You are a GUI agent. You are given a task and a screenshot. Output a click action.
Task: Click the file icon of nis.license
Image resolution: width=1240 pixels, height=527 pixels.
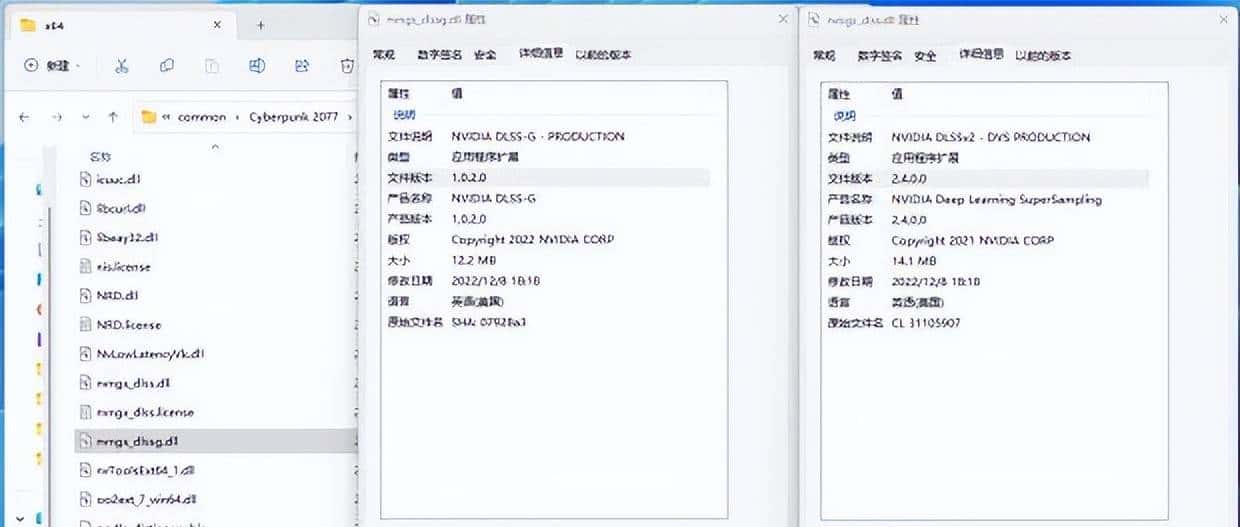(86, 267)
